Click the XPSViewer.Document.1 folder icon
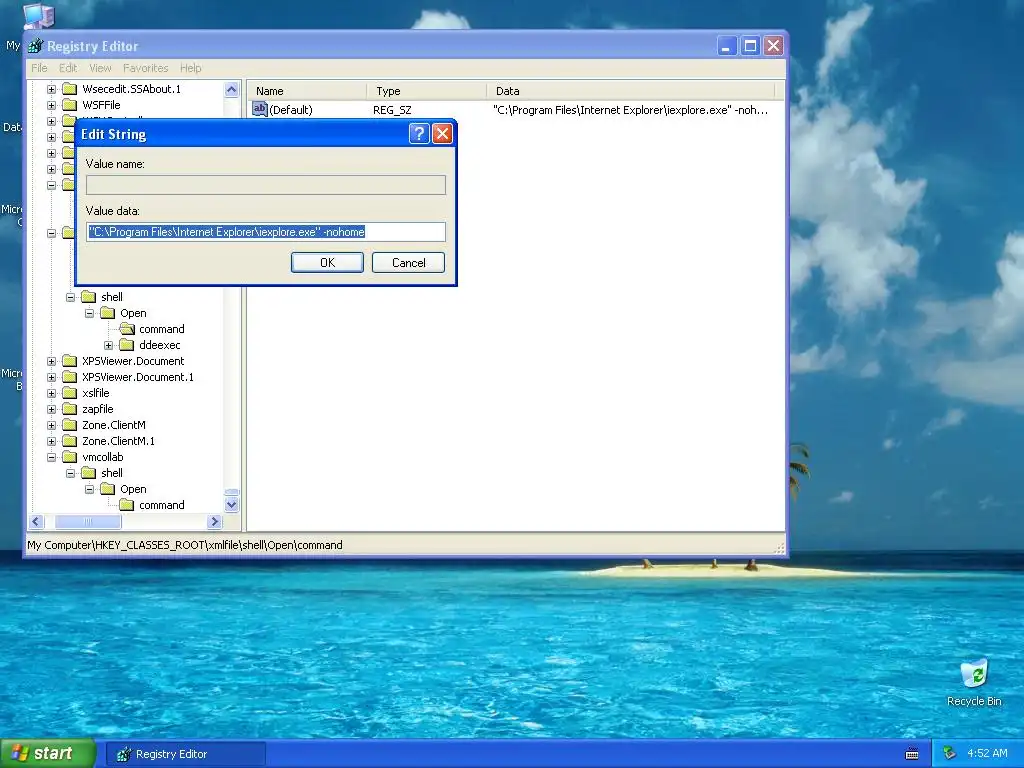The height and width of the screenshot is (768, 1024). click(70, 377)
